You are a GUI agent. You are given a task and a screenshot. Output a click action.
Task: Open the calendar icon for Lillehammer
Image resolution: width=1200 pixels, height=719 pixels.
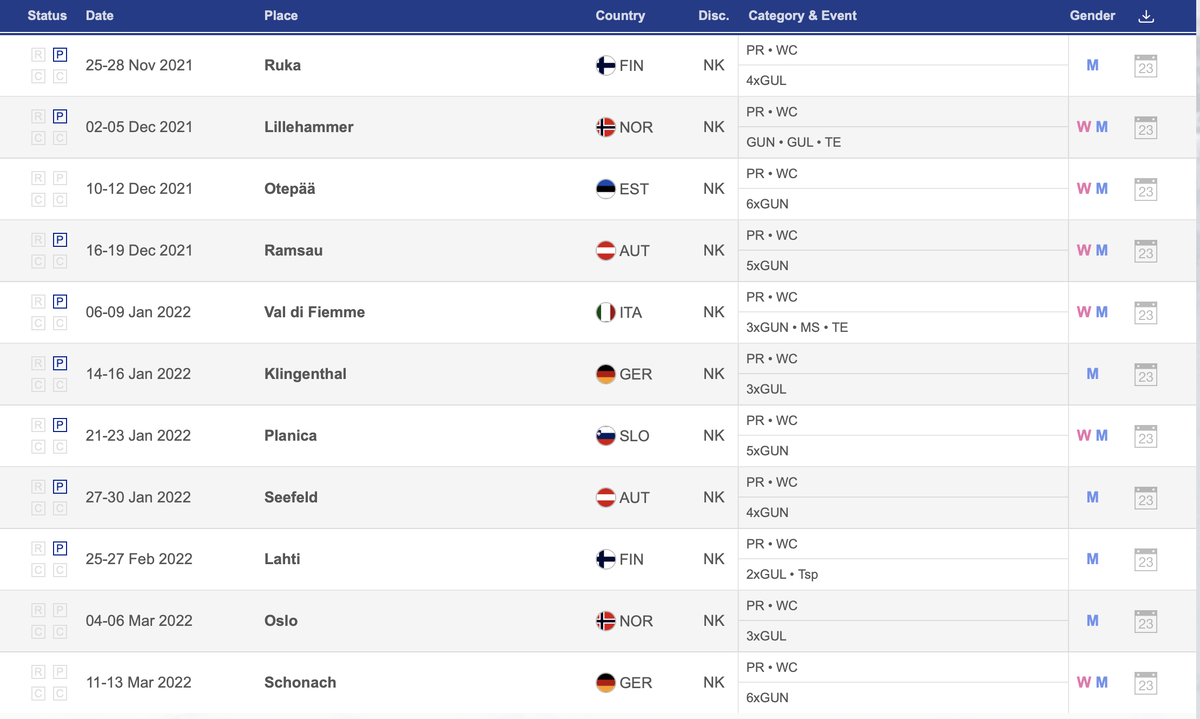click(x=1146, y=127)
